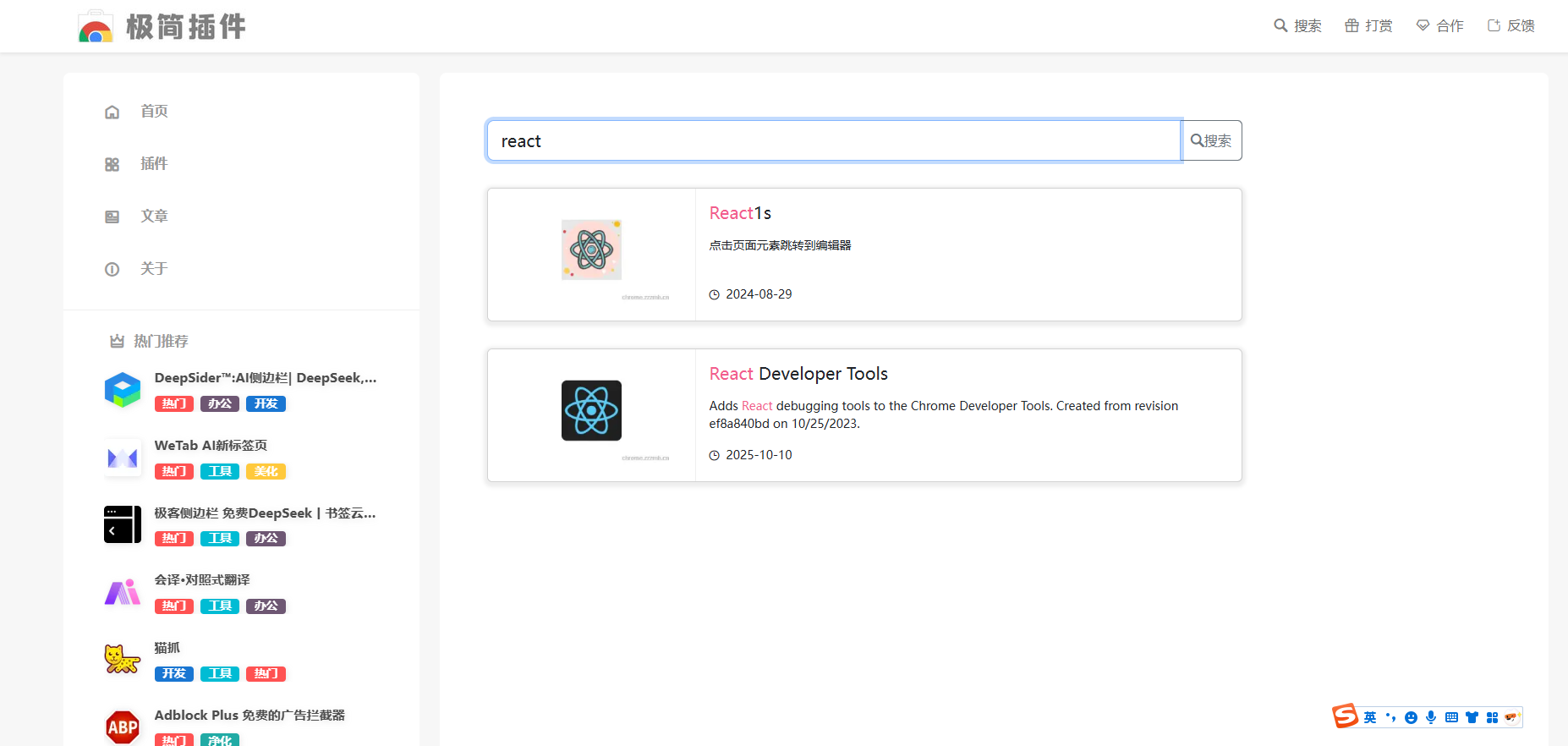Click the 美化 tag under WeTab
Viewport: 1568px width, 746px height.
[x=266, y=471]
